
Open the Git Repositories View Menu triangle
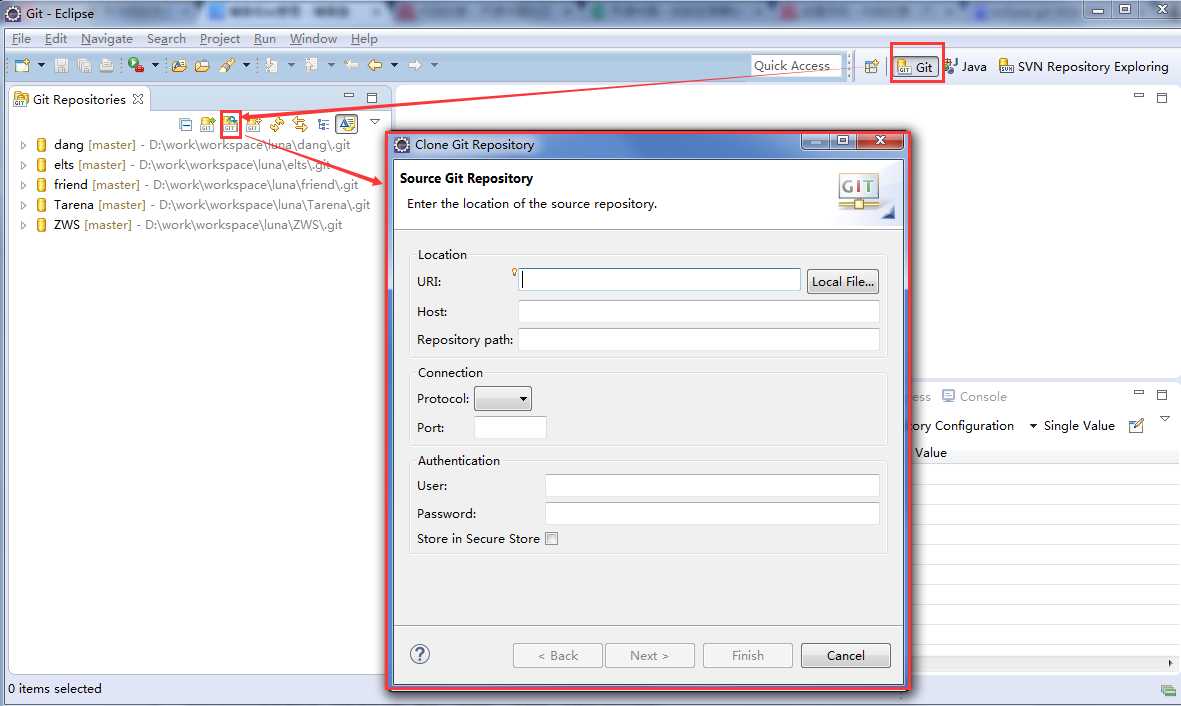point(374,121)
